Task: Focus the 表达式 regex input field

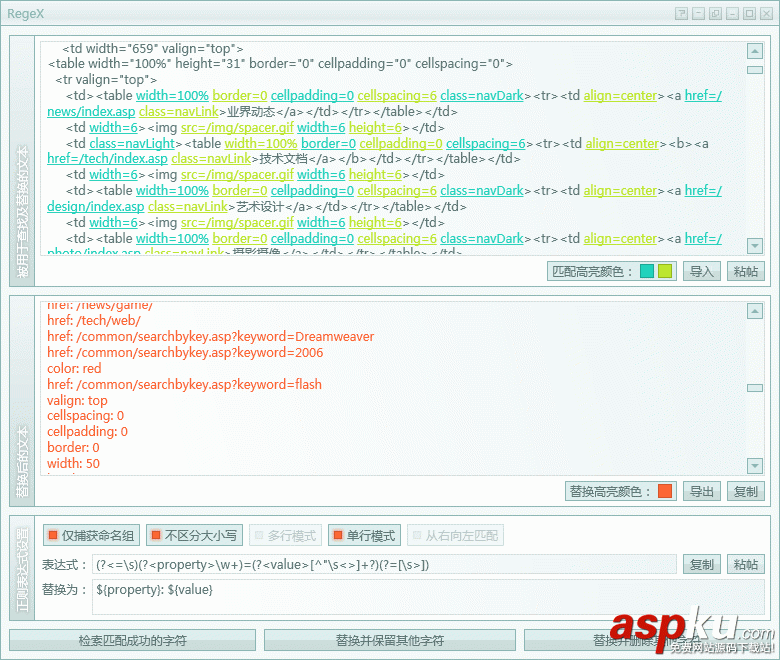Action: click(384, 565)
